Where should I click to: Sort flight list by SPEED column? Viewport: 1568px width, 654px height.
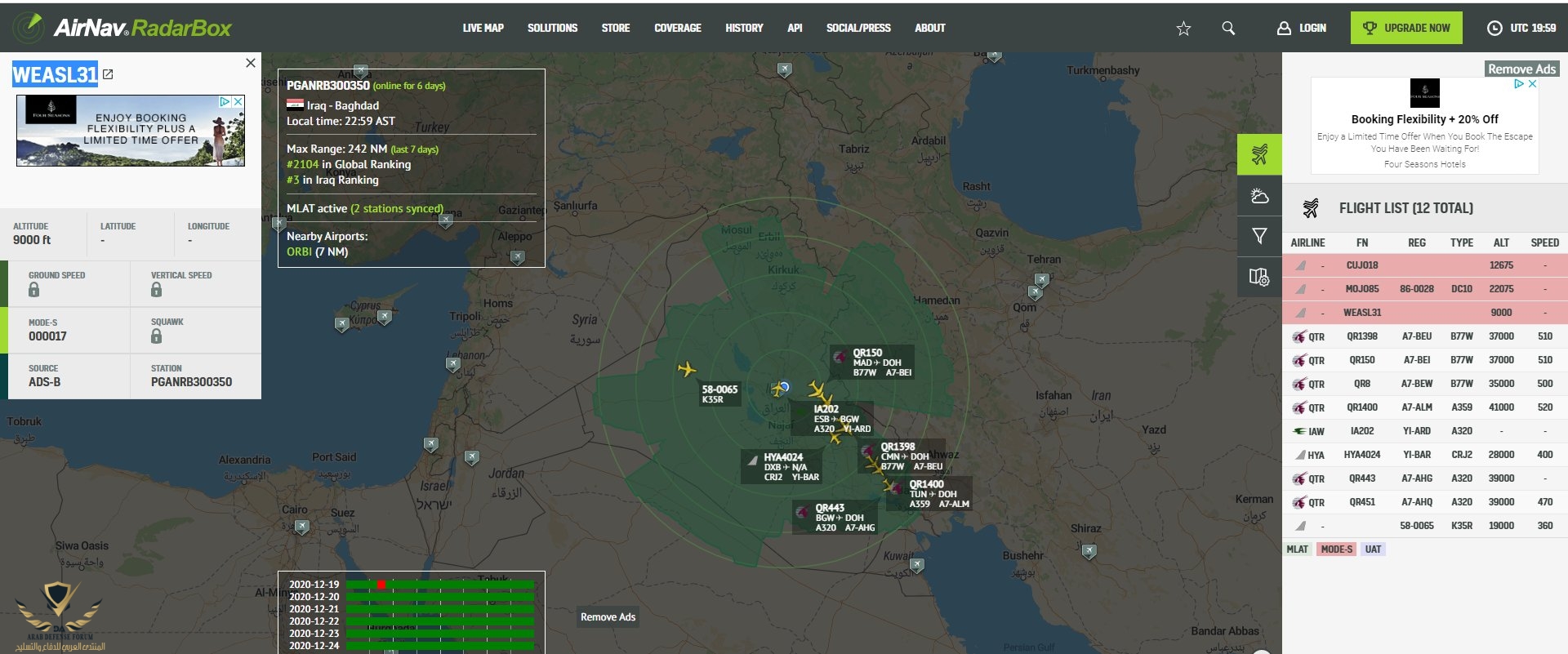click(x=1544, y=242)
